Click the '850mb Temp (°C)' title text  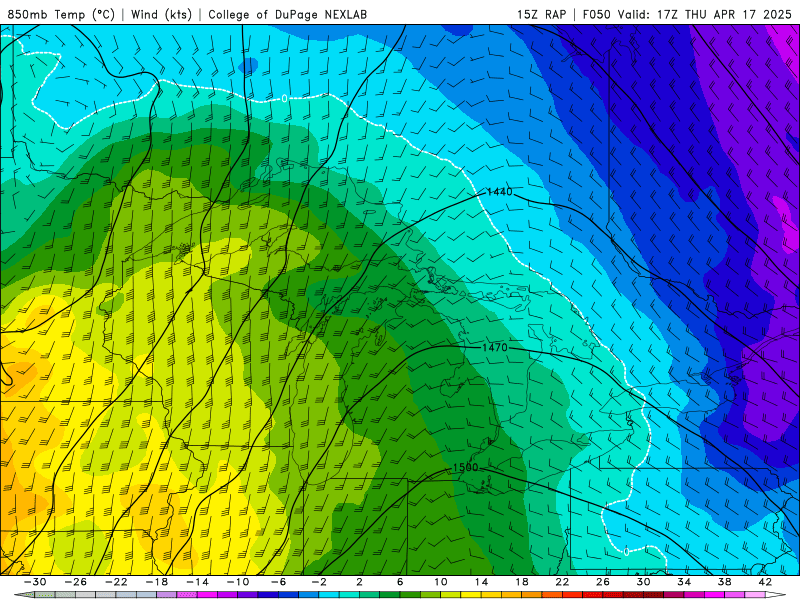point(61,14)
